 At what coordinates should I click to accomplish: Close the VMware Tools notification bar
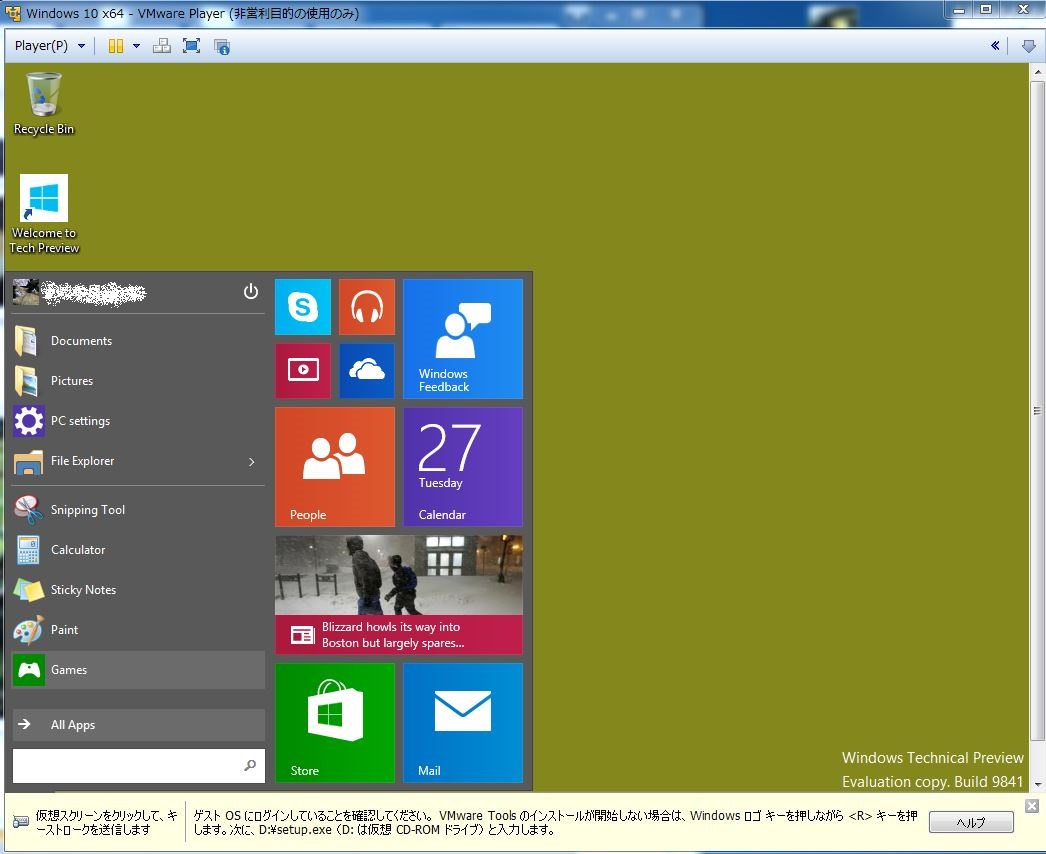pos(1031,806)
